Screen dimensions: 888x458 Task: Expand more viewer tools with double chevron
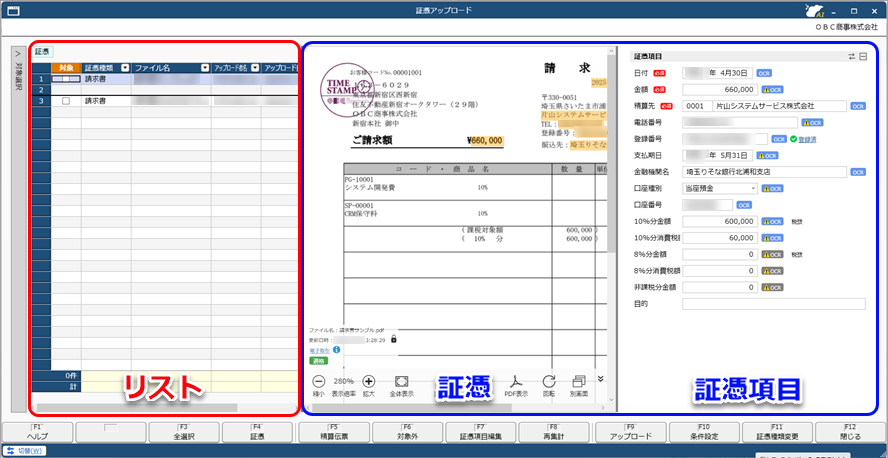tap(600, 379)
